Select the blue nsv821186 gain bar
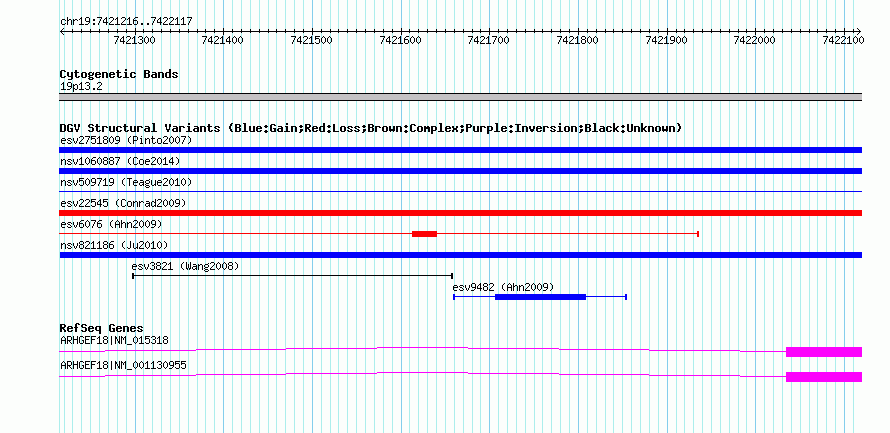Viewport: 890px width, 433px height. [x=460, y=255]
